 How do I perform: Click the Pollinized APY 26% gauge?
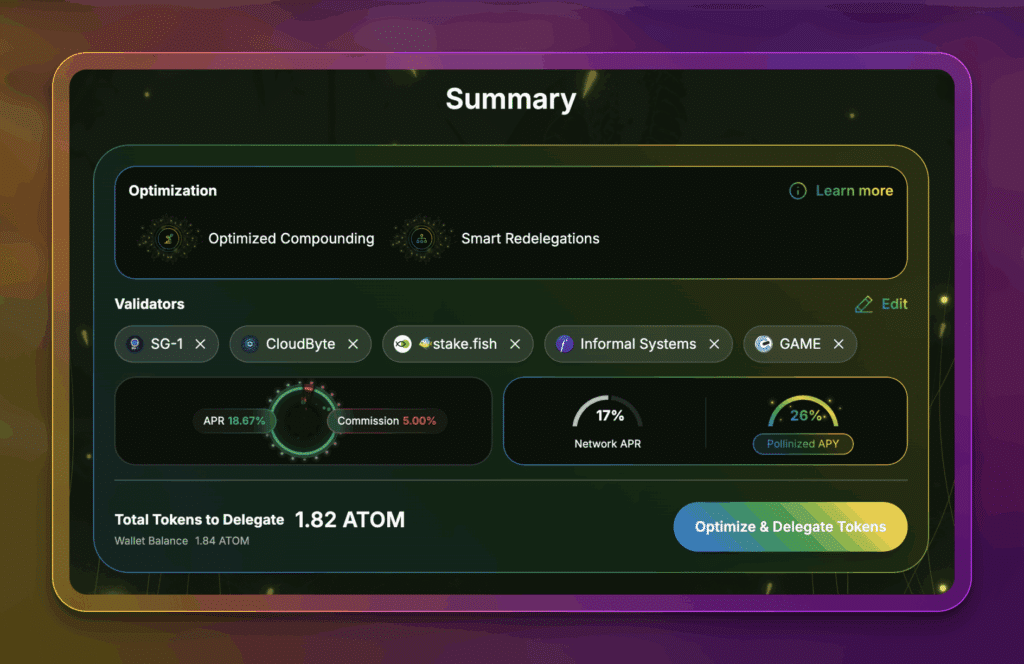[x=804, y=414]
